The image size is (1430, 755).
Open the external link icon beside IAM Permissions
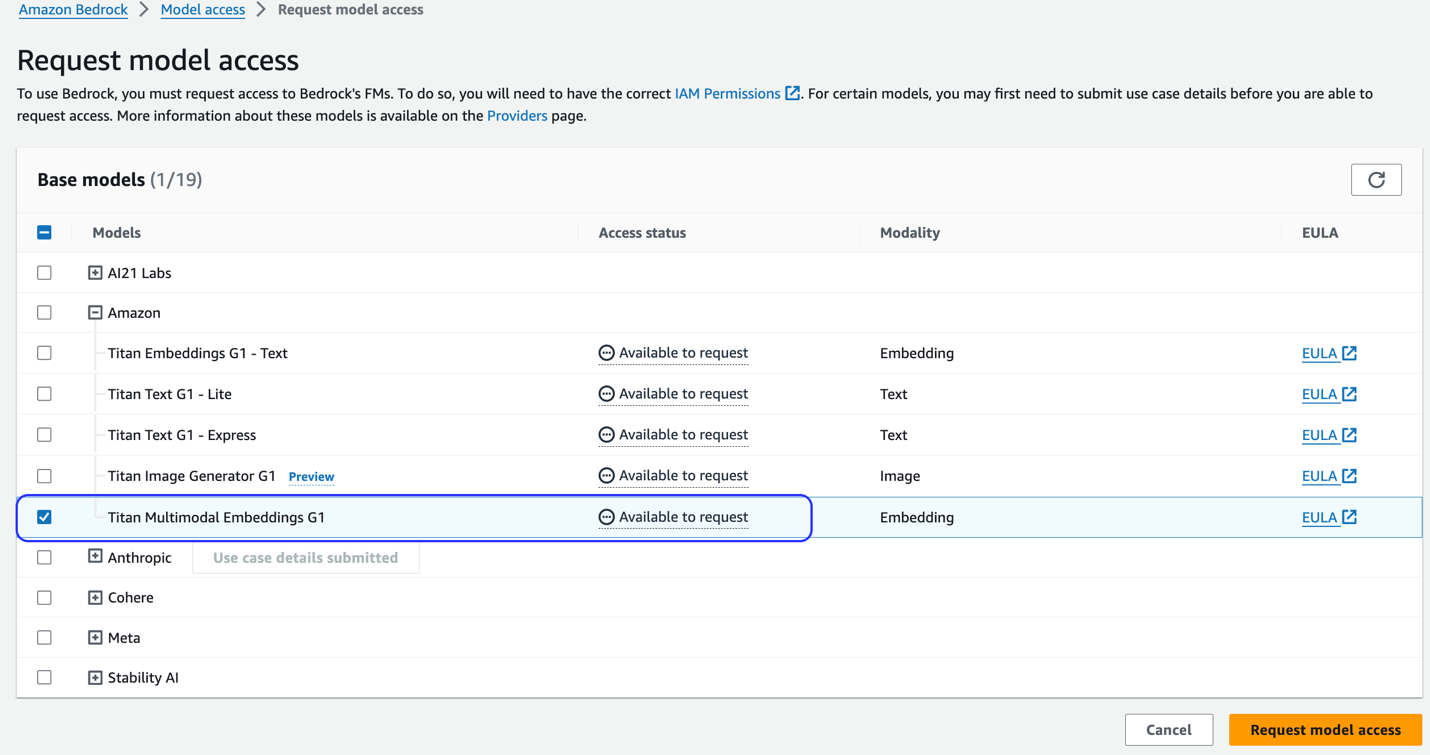(791, 93)
